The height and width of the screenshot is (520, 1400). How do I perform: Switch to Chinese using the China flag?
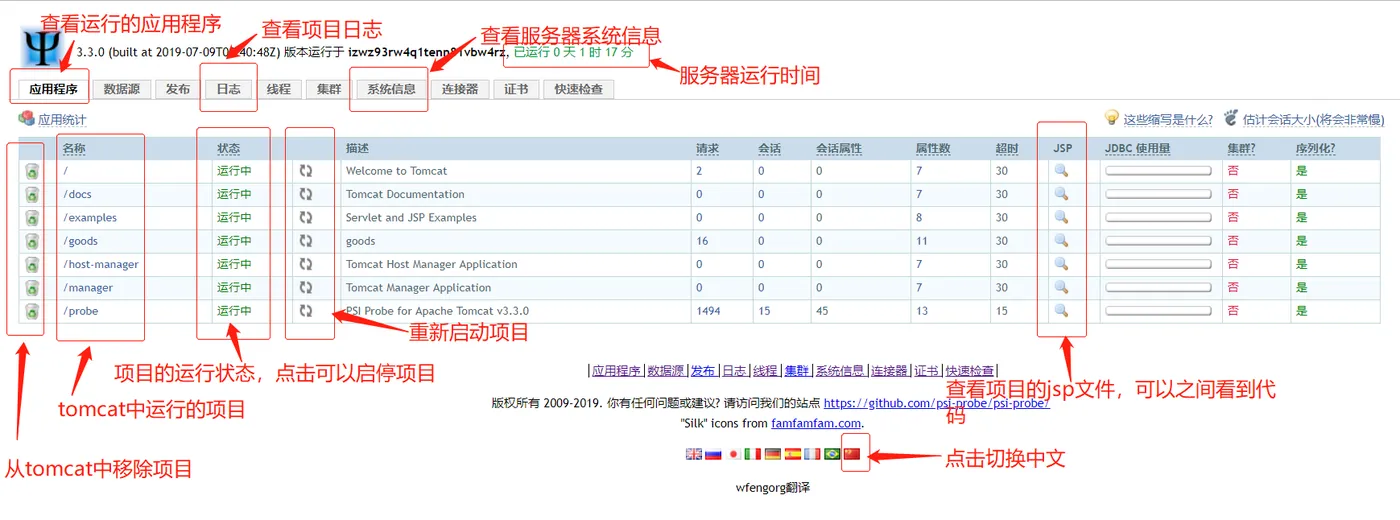pyautogui.click(x=852, y=454)
